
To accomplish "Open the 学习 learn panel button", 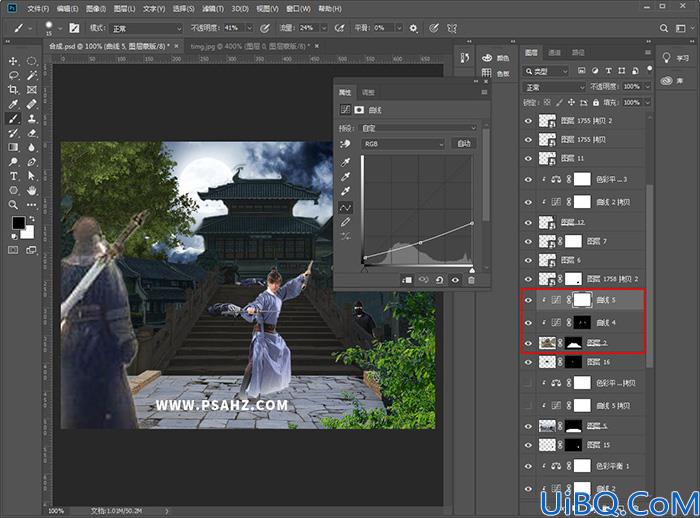I will [x=676, y=58].
